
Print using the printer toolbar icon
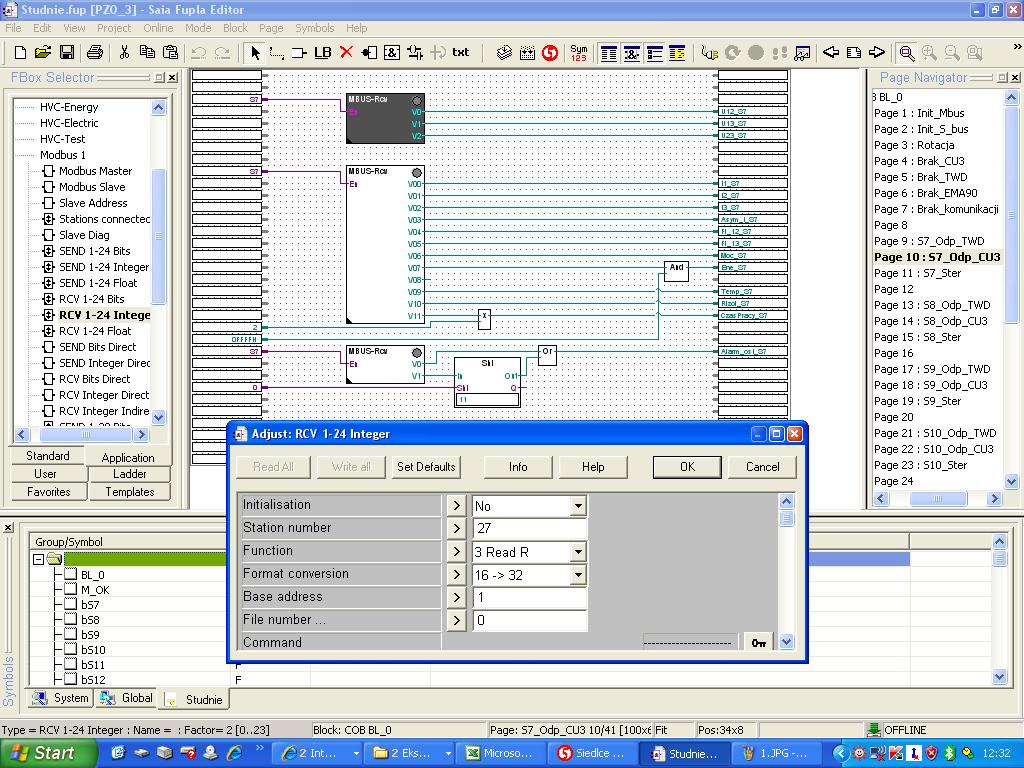(95, 52)
